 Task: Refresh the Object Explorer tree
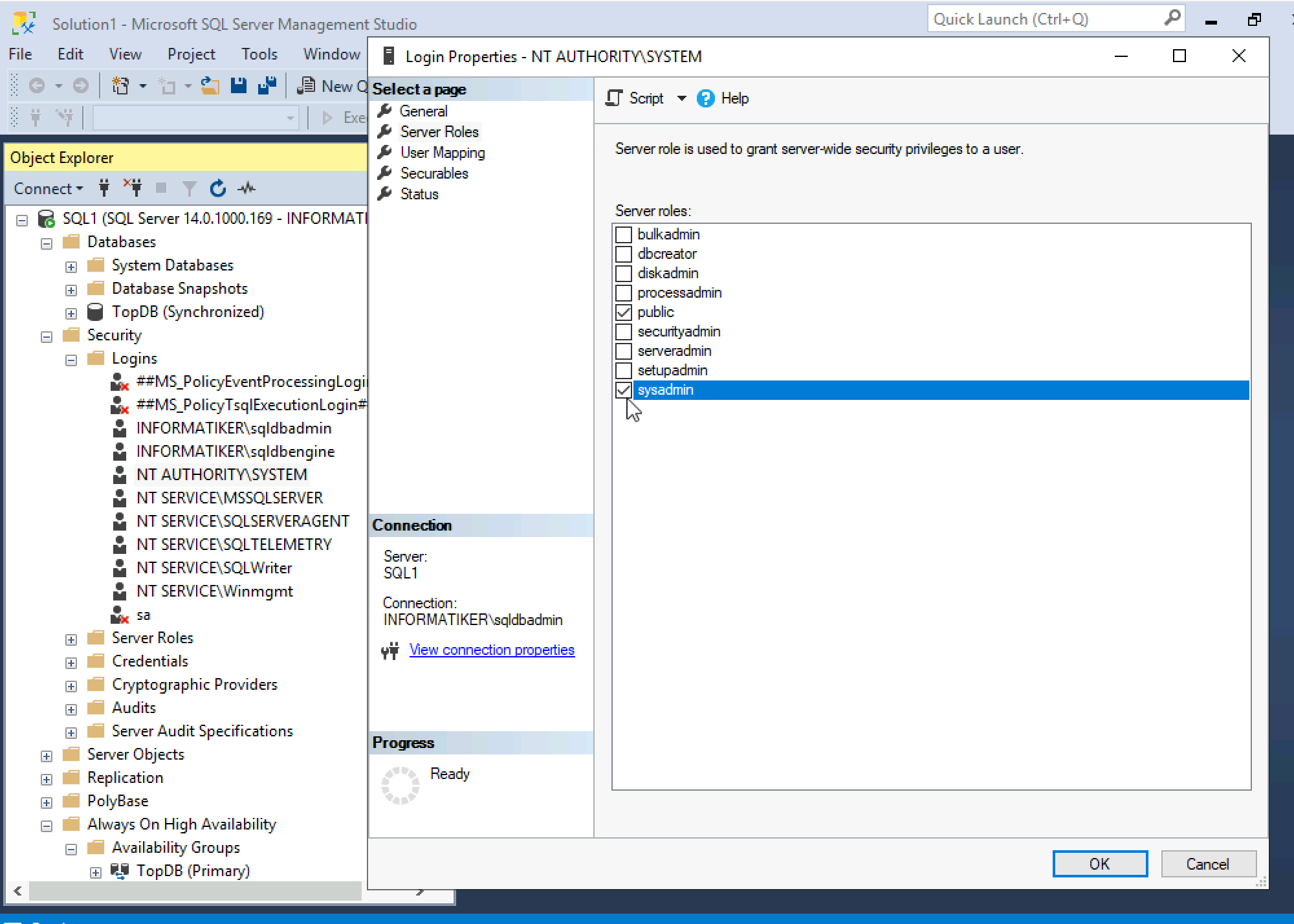click(x=218, y=188)
